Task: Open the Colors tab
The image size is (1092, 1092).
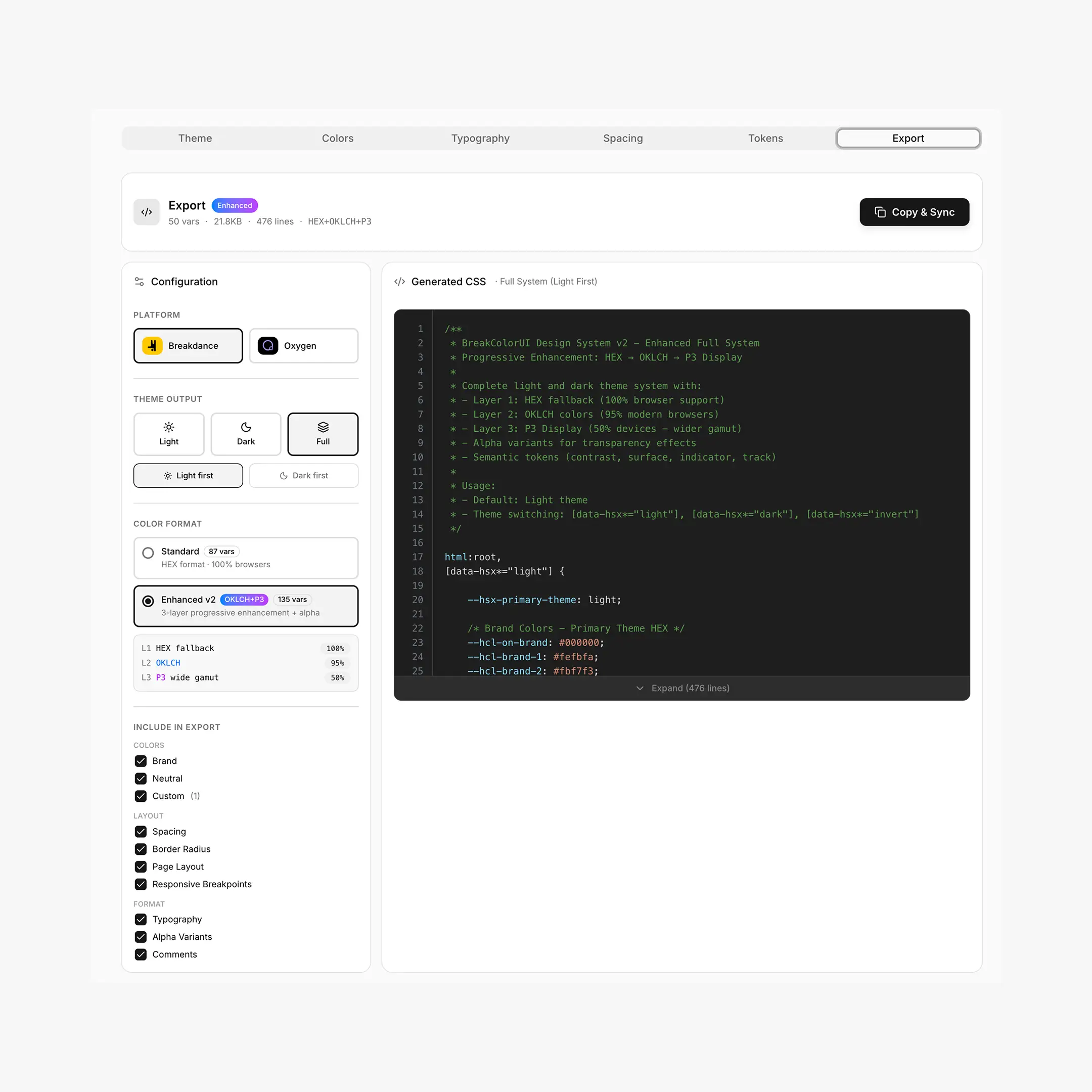Action: pos(337,139)
